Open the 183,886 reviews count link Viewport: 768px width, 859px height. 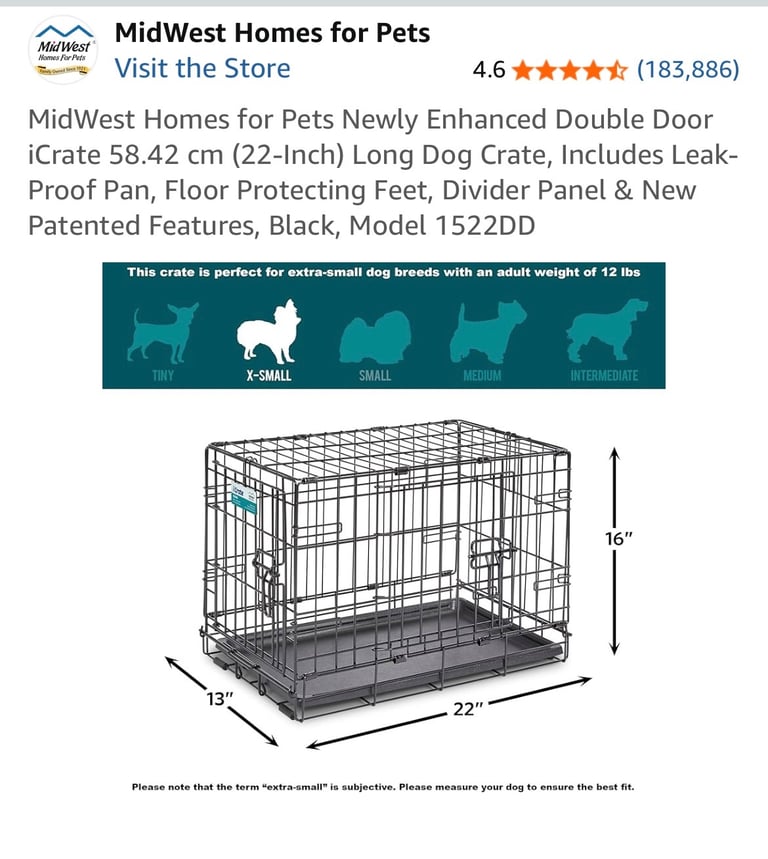[x=688, y=70]
